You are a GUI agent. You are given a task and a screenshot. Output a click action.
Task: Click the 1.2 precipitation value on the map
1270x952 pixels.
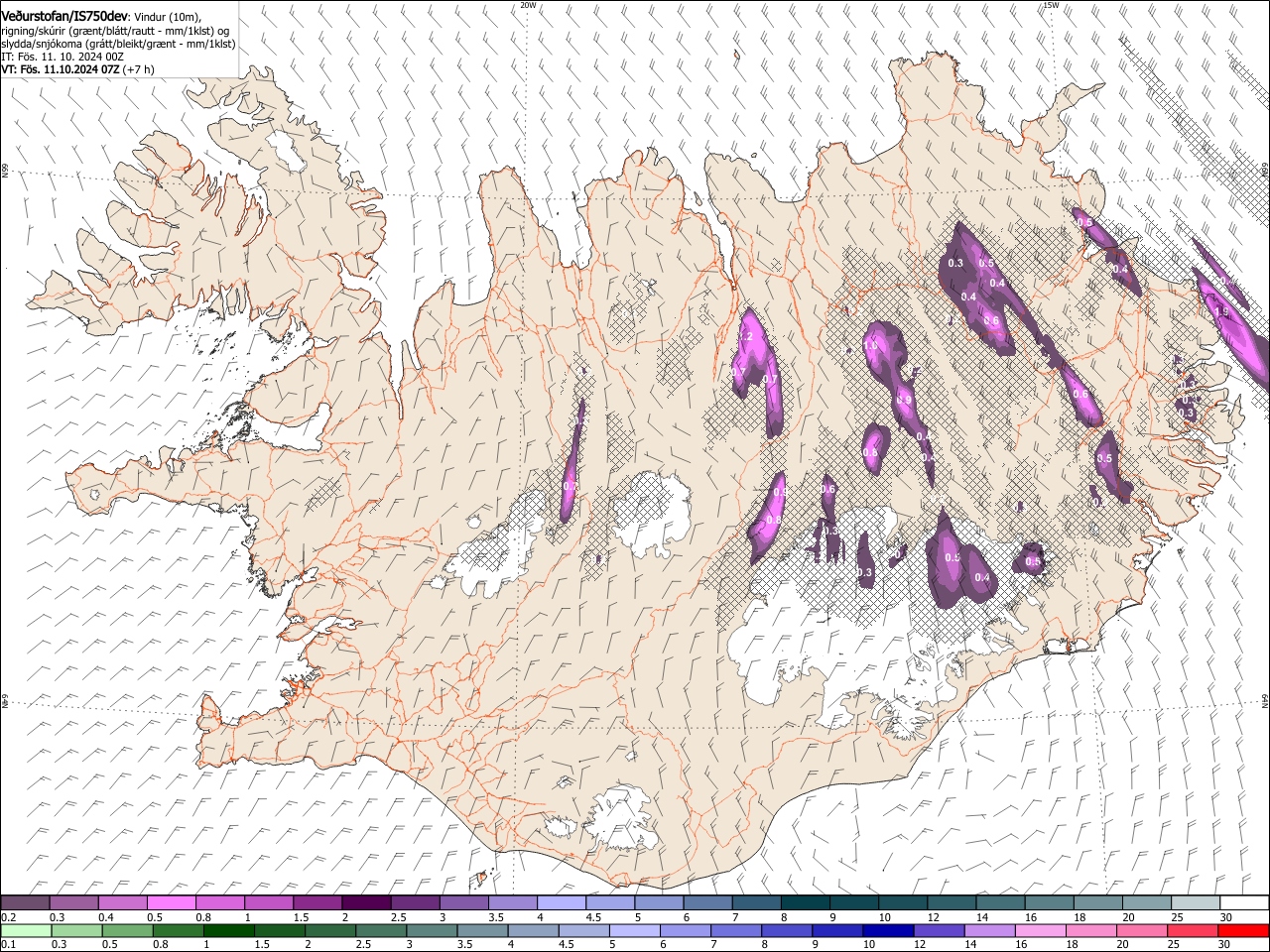(x=747, y=337)
